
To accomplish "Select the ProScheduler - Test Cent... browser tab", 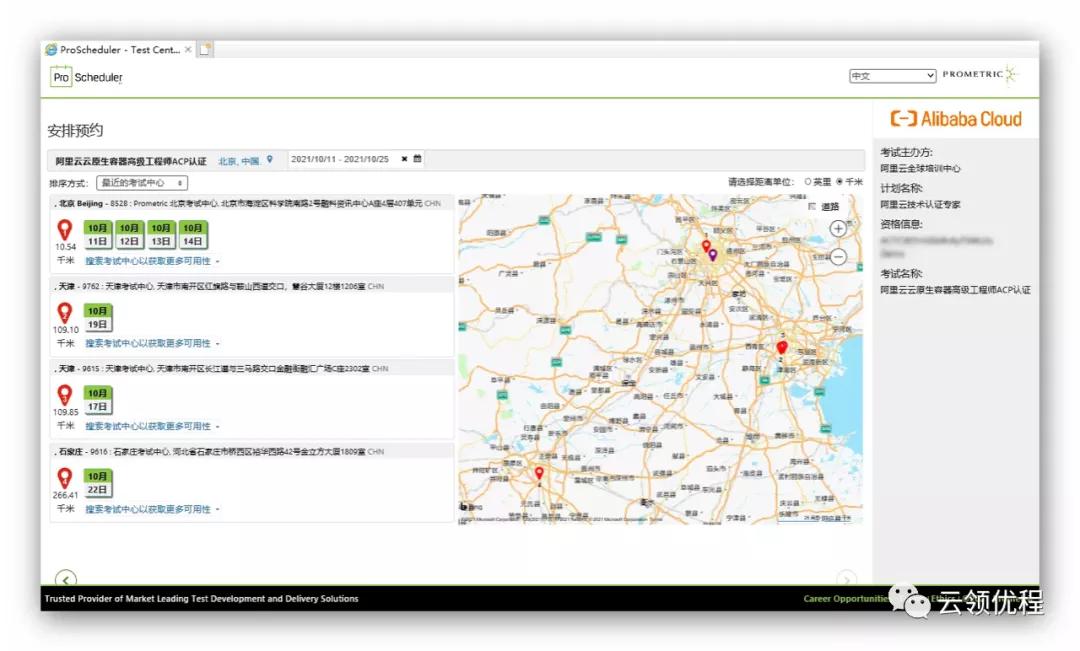I will pyautogui.click(x=118, y=50).
